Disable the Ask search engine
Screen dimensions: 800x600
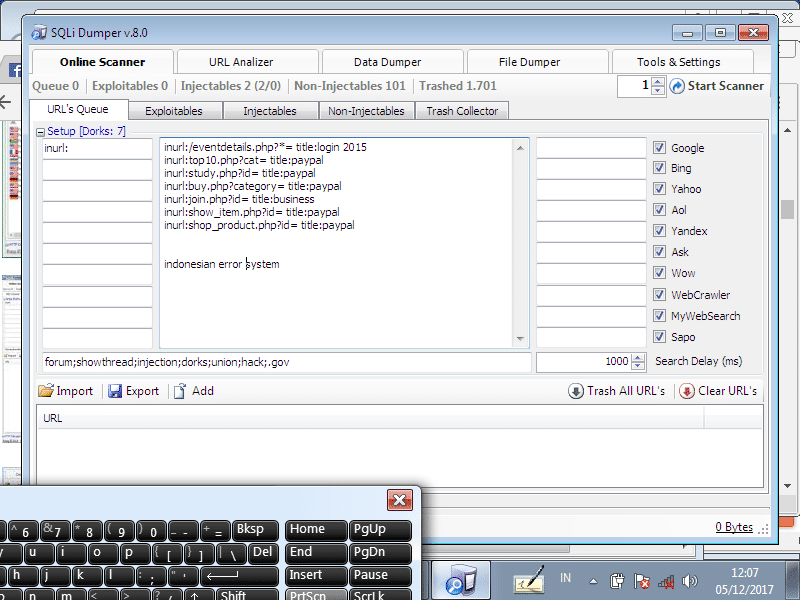coord(659,251)
